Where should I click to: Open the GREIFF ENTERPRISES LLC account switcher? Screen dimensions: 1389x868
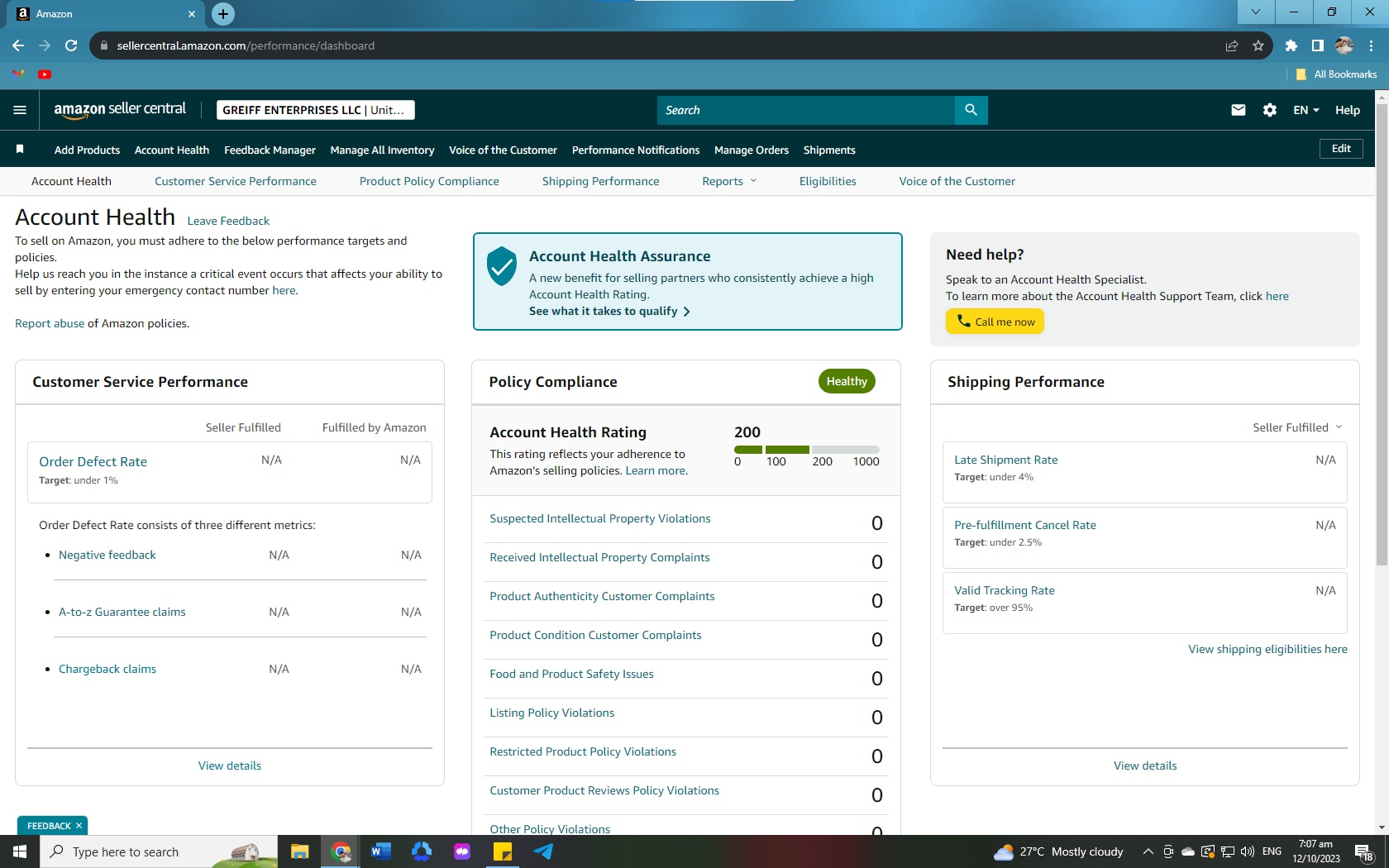[316, 110]
